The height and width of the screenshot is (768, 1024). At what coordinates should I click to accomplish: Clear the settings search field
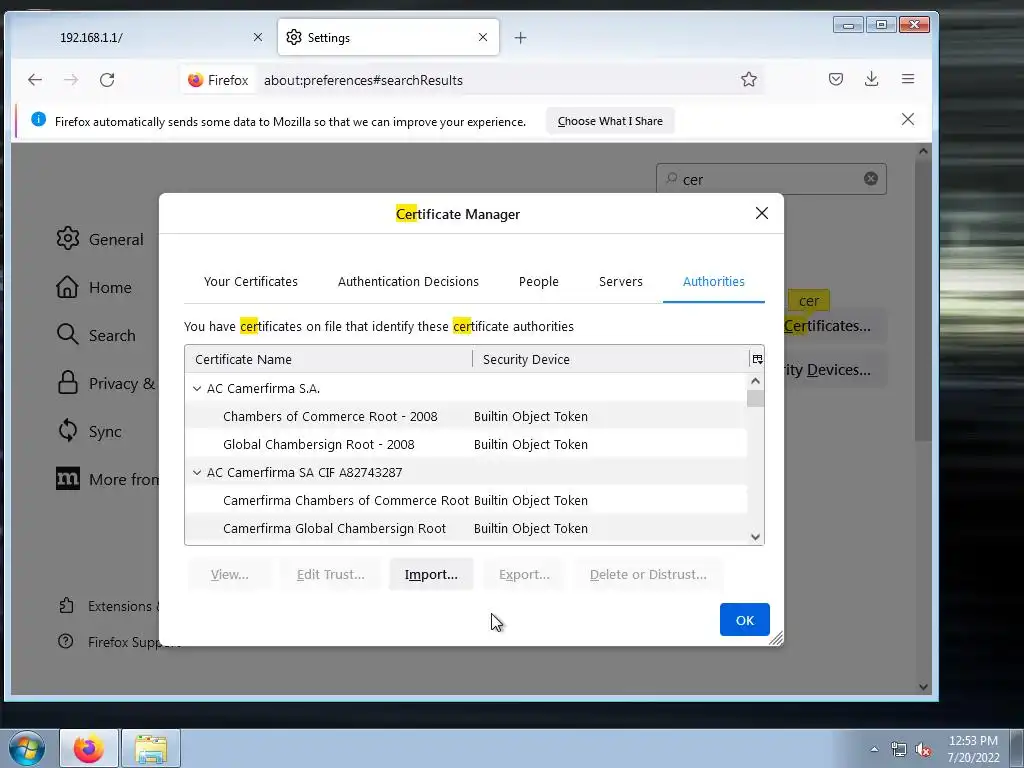point(871,179)
